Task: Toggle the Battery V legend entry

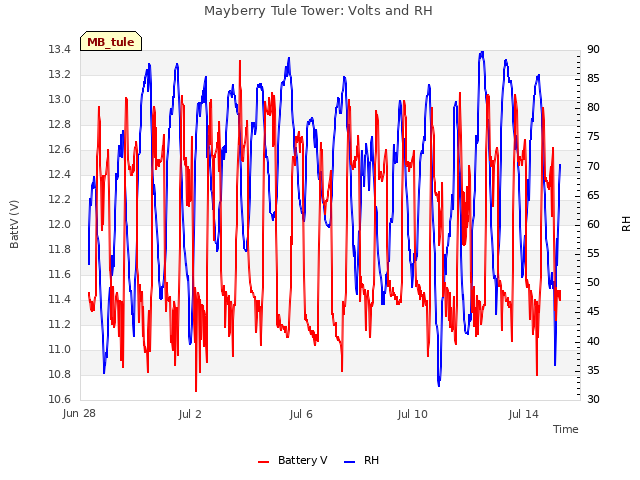Action: (292, 460)
